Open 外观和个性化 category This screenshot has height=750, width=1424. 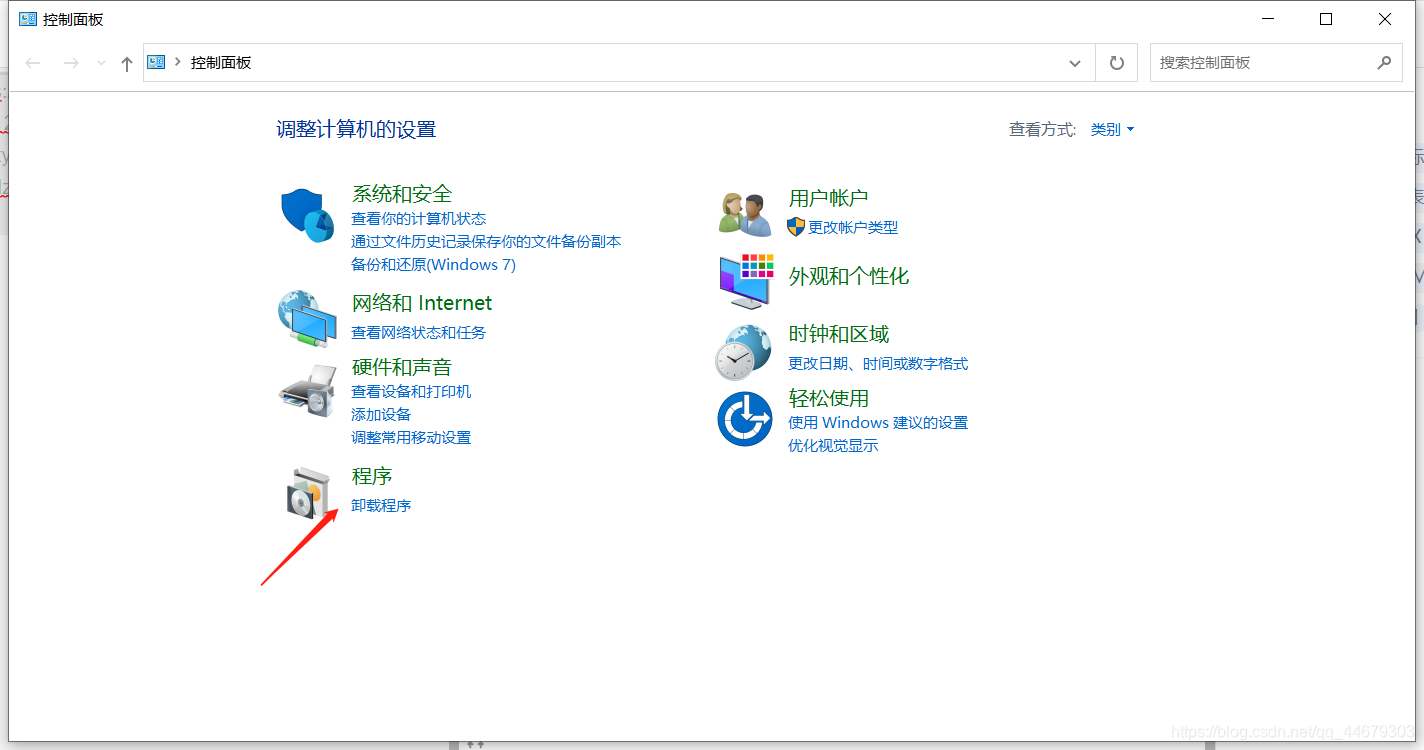pyautogui.click(x=849, y=276)
